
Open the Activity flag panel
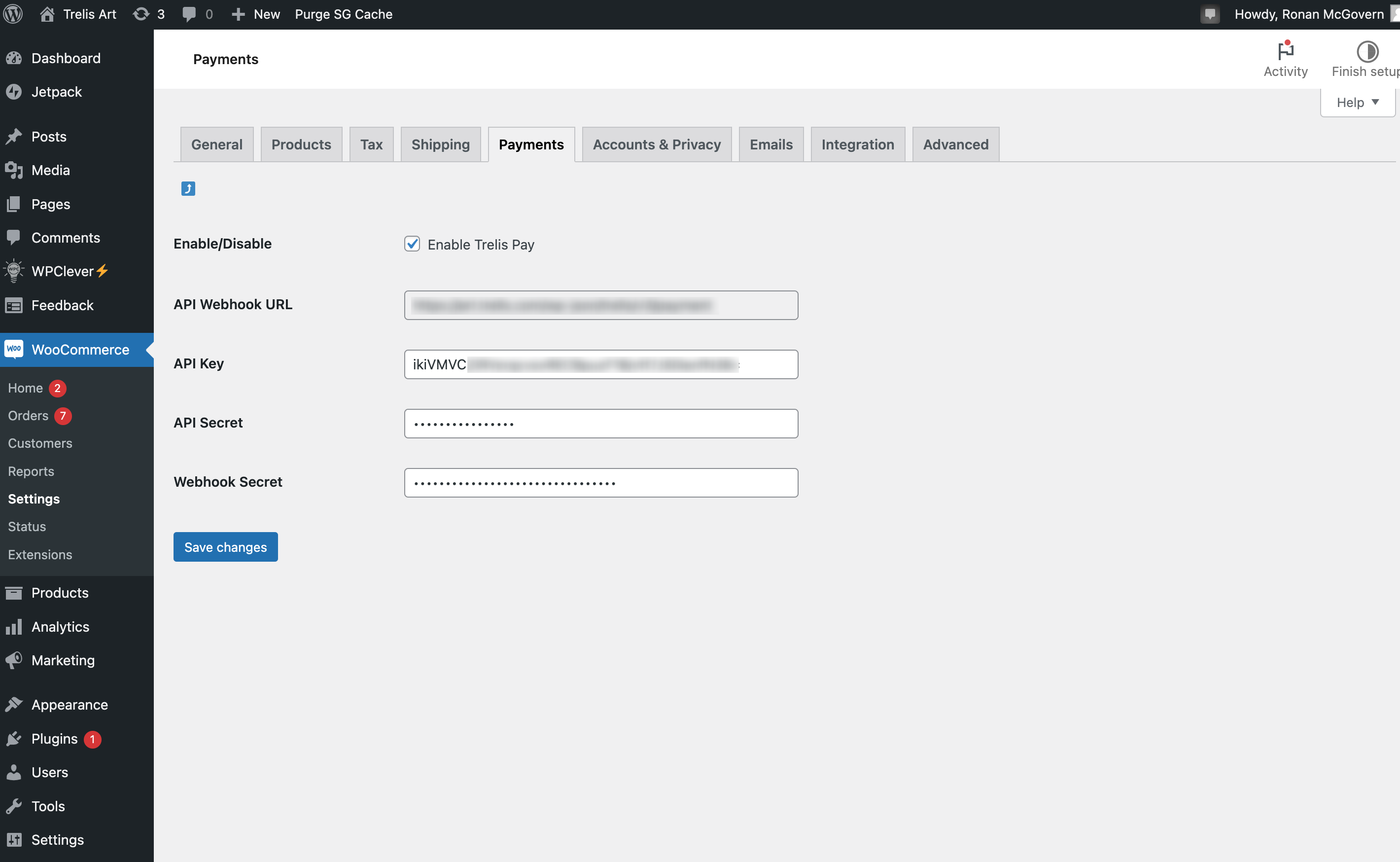point(1285,59)
